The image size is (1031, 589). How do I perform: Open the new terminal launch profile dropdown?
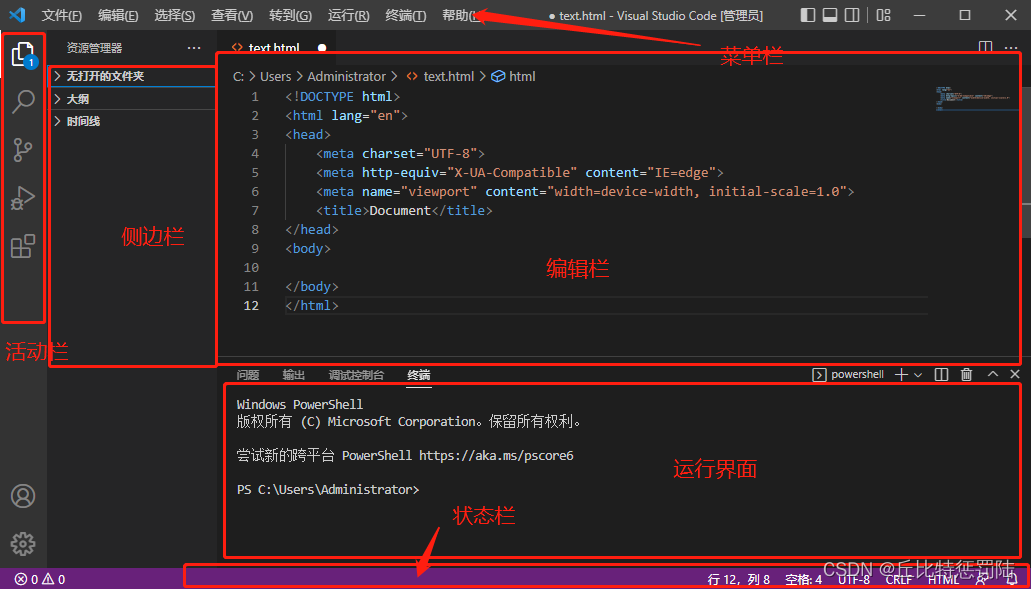(x=918, y=375)
